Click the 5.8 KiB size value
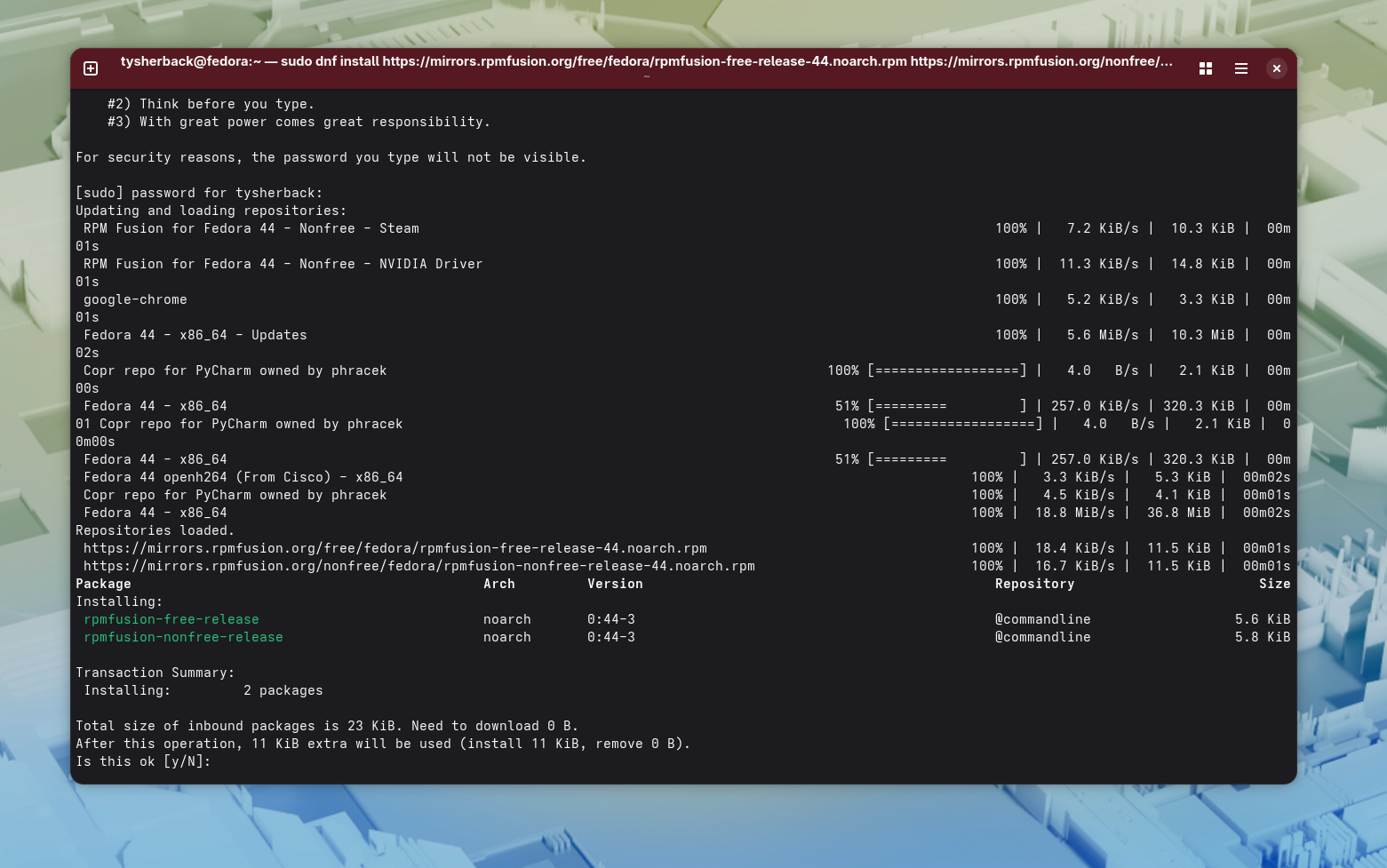Image resolution: width=1387 pixels, height=868 pixels. pyautogui.click(x=1263, y=637)
